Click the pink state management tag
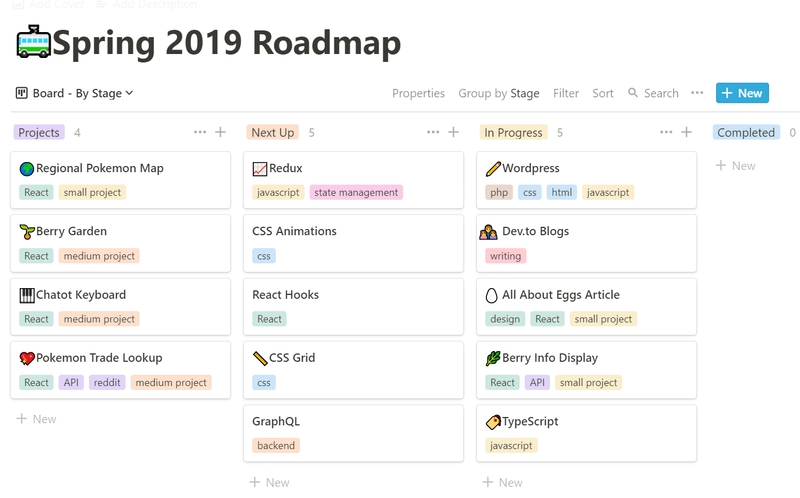Image resolution: width=800 pixels, height=498 pixels. [355, 192]
